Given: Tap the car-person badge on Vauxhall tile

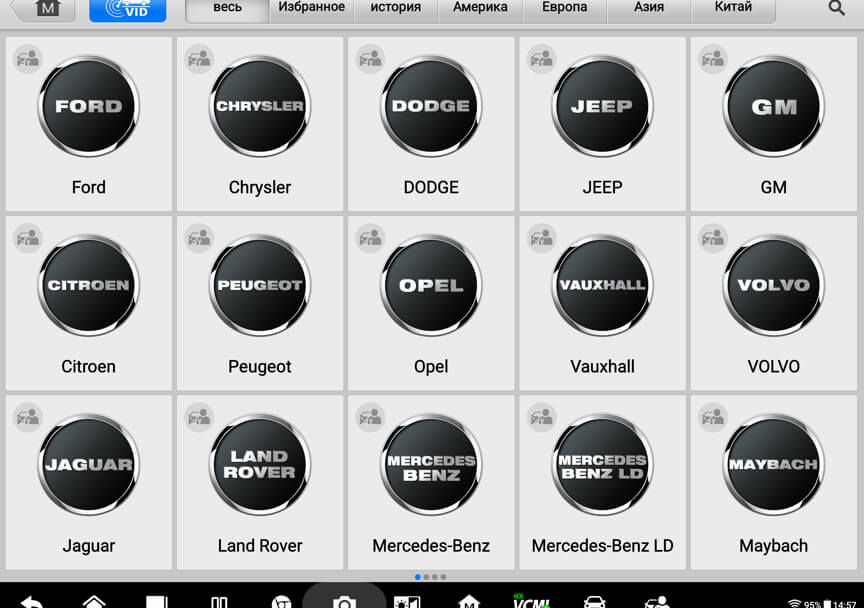Looking at the screenshot, I should (542, 238).
